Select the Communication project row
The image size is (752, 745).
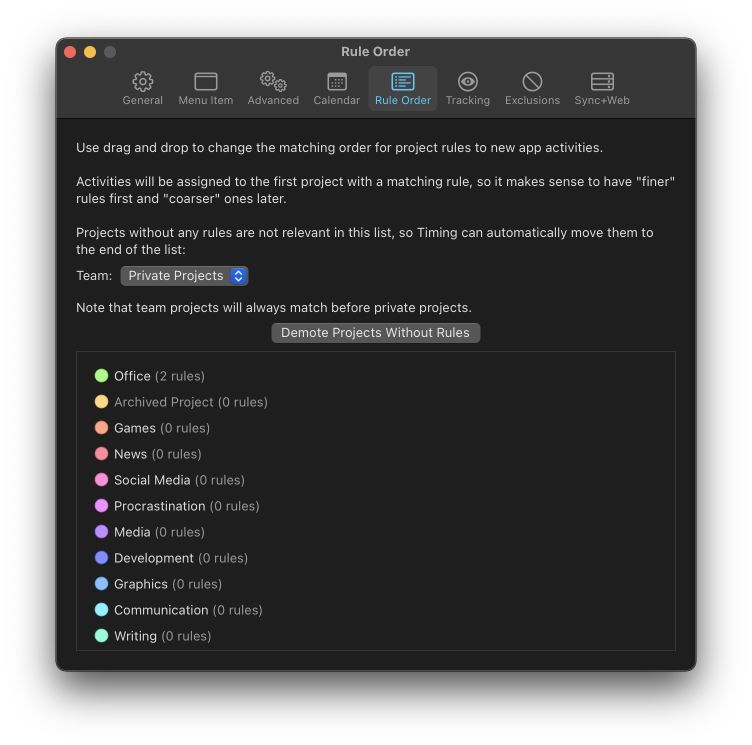pyautogui.click(x=187, y=610)
